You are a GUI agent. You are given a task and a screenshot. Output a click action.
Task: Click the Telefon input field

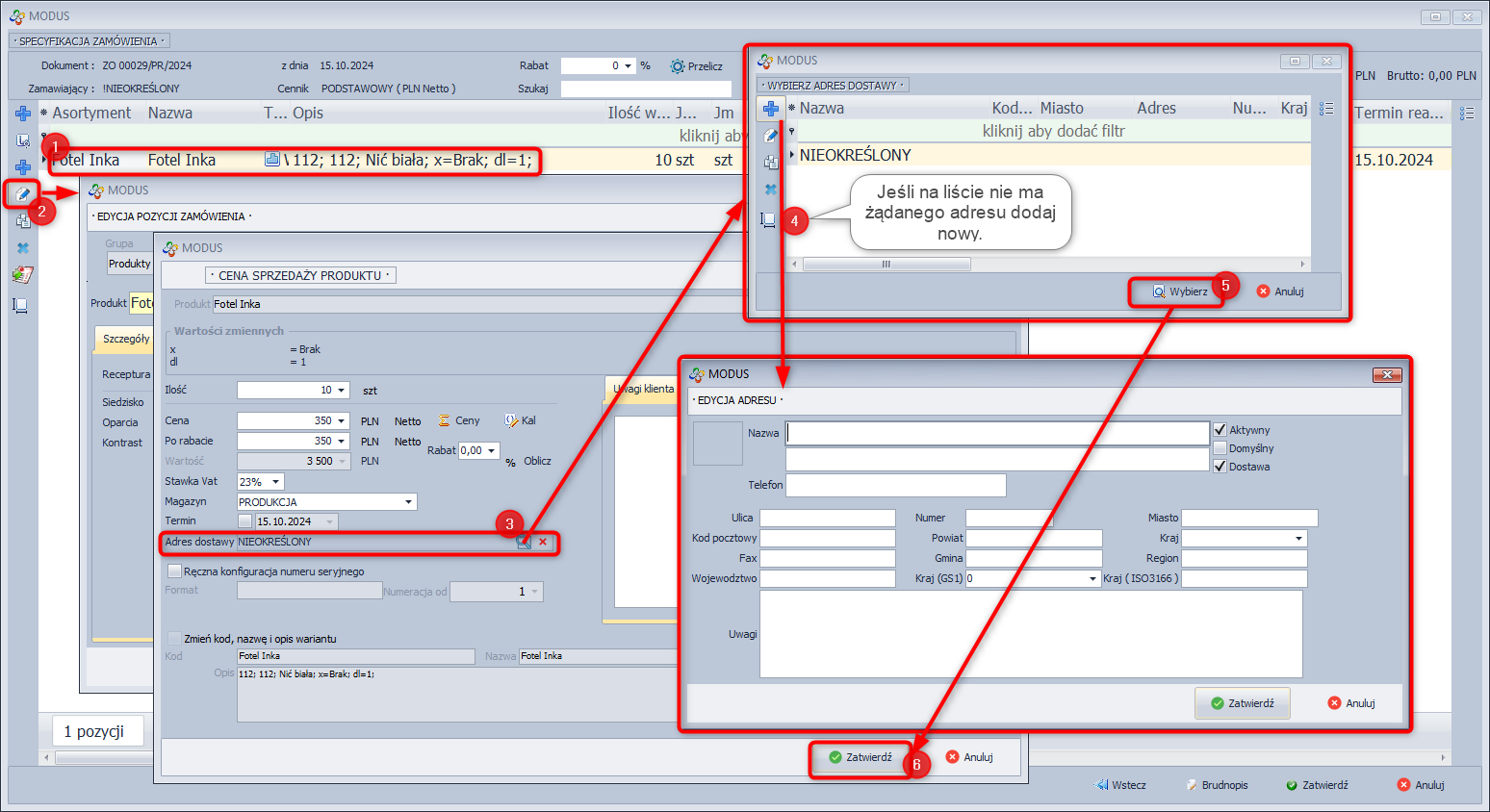click(896, 485)
